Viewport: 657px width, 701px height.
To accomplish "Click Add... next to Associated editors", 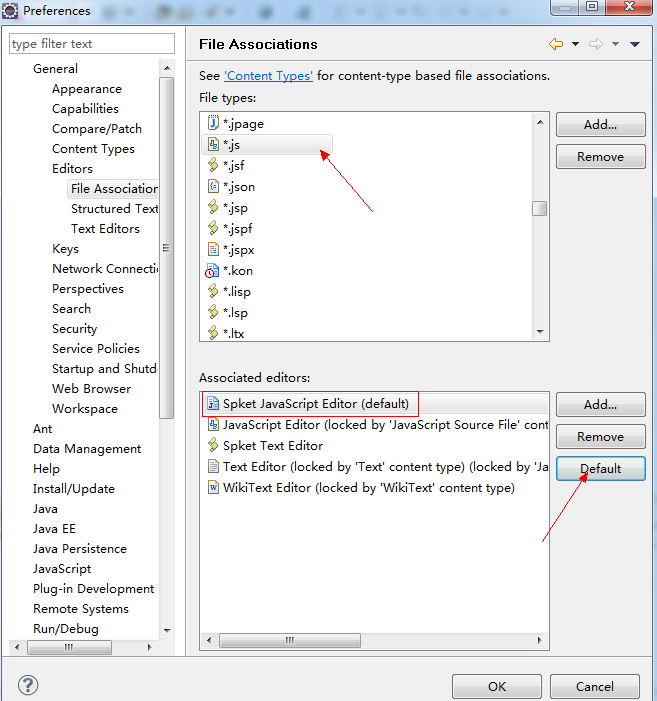I will [601, 405].
